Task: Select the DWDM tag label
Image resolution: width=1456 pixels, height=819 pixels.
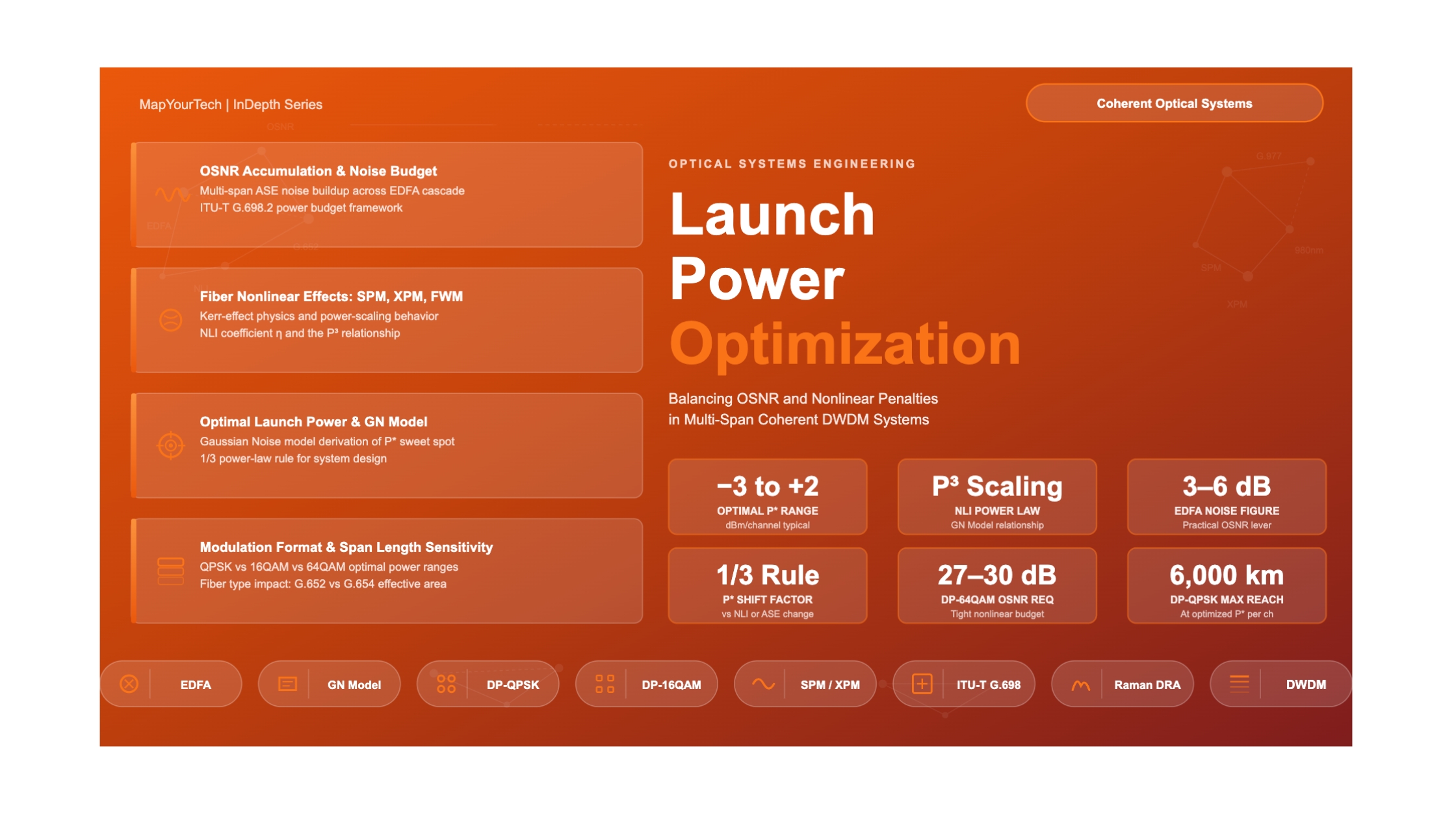Action: 1306,685
